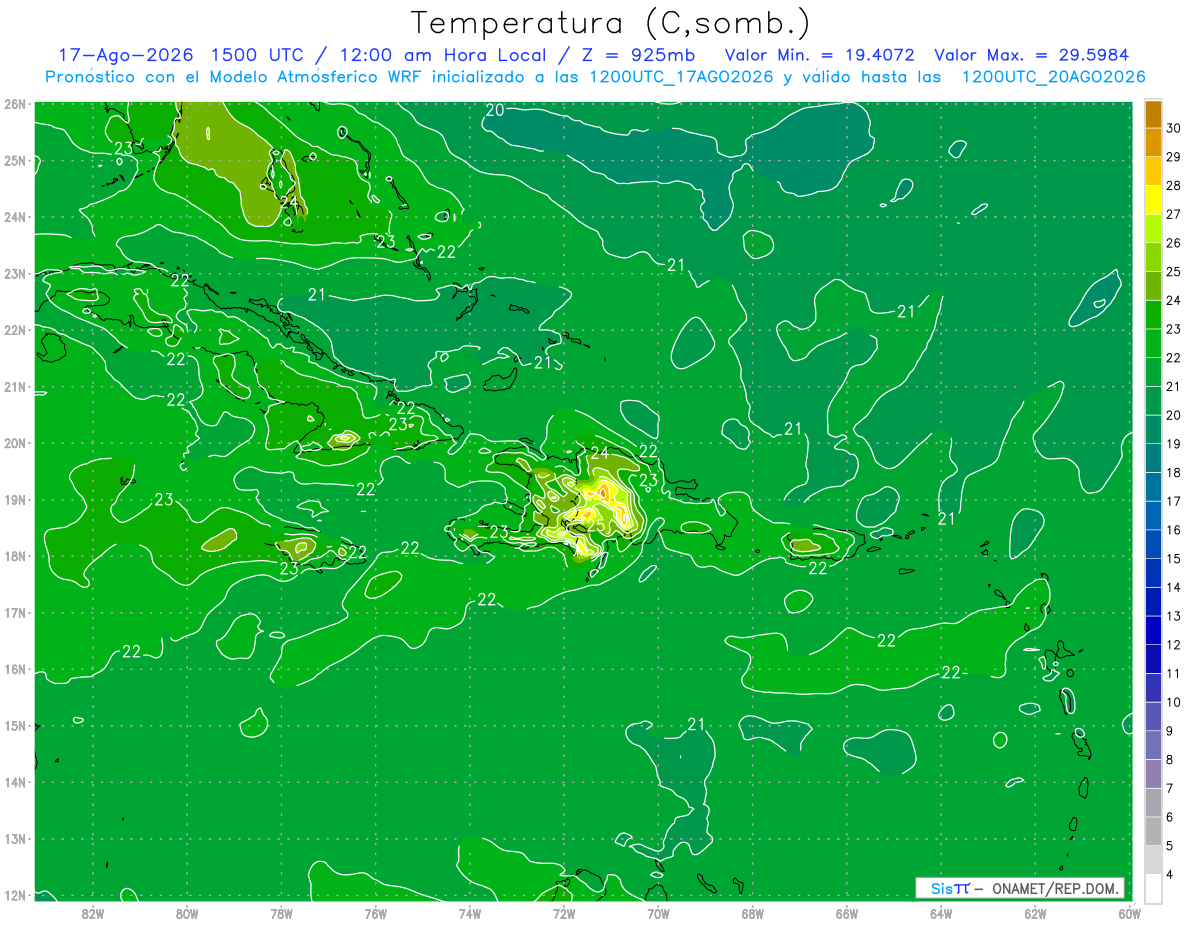Screen dimensions: 1200x927
Task: Click the "25" contour label over Hispaniola
Action: 595,524
